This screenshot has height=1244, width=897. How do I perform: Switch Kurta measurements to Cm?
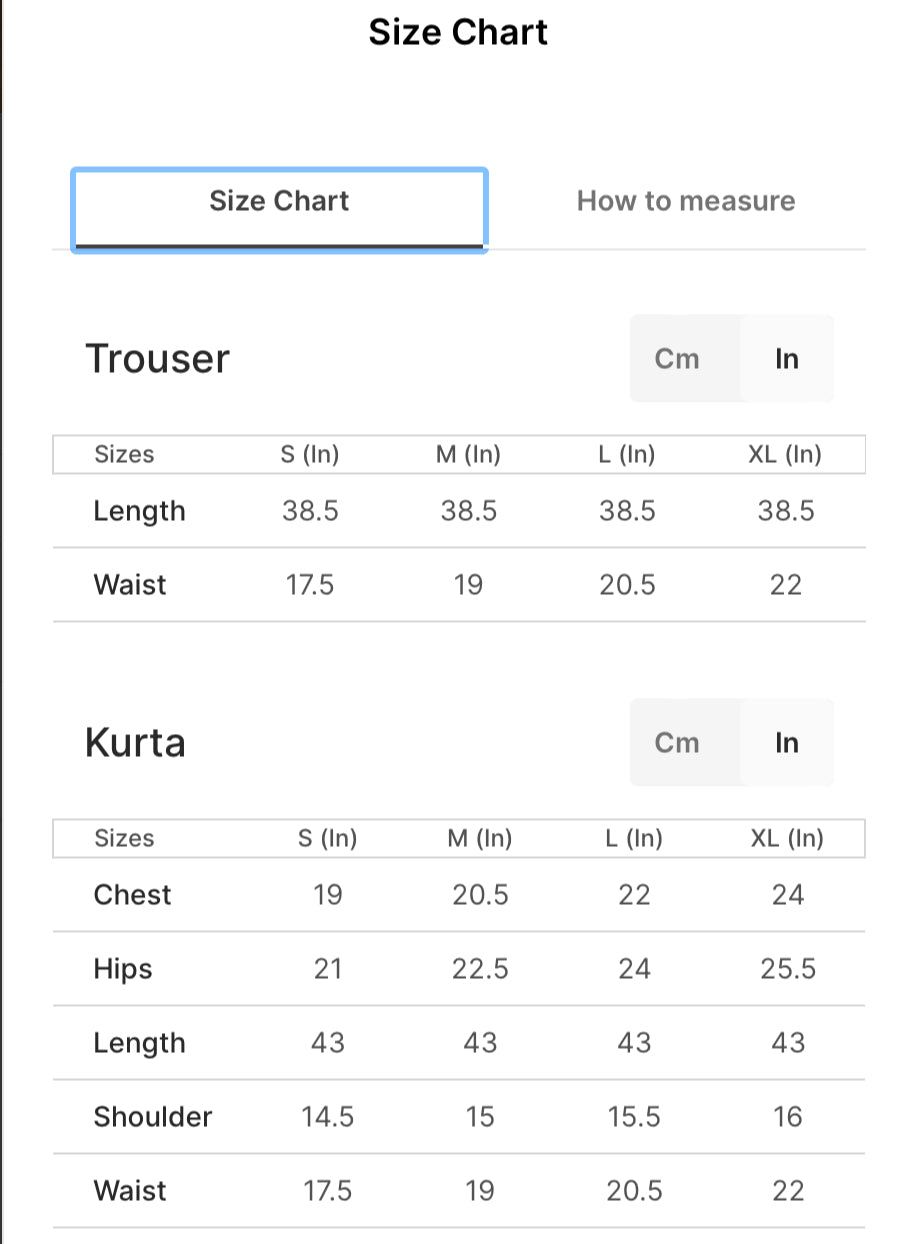point(677,743)
